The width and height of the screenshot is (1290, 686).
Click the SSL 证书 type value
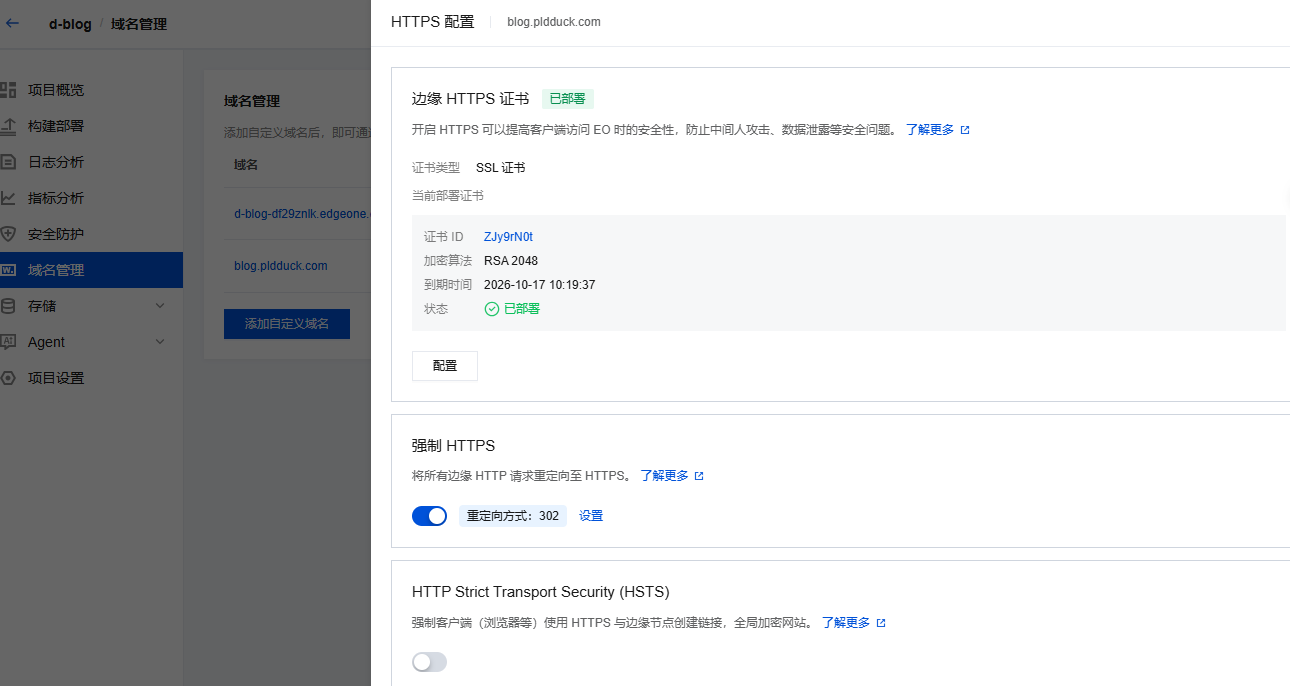(x=501, y=168)
